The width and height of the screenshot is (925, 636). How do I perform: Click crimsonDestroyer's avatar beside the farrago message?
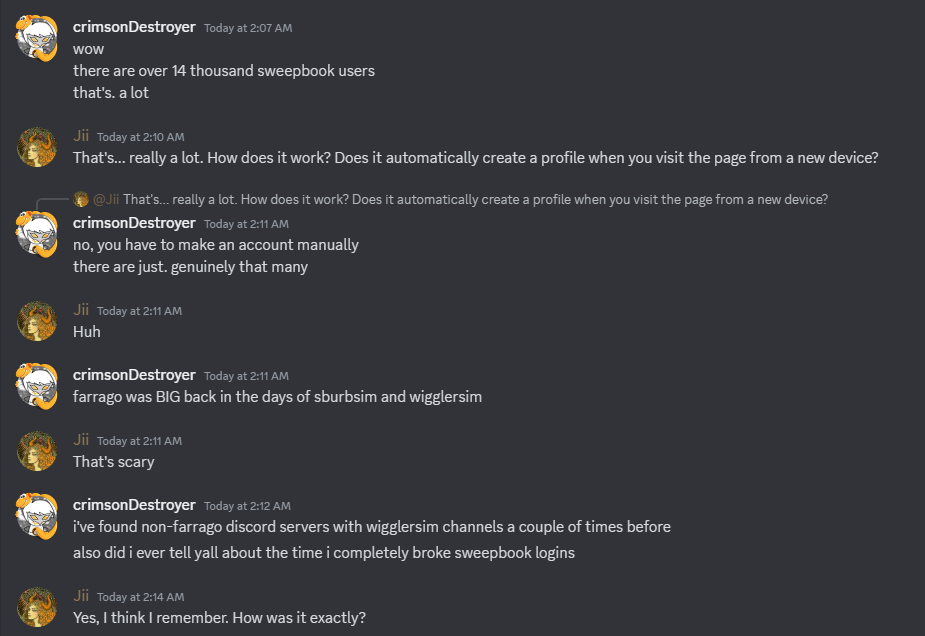38,385
